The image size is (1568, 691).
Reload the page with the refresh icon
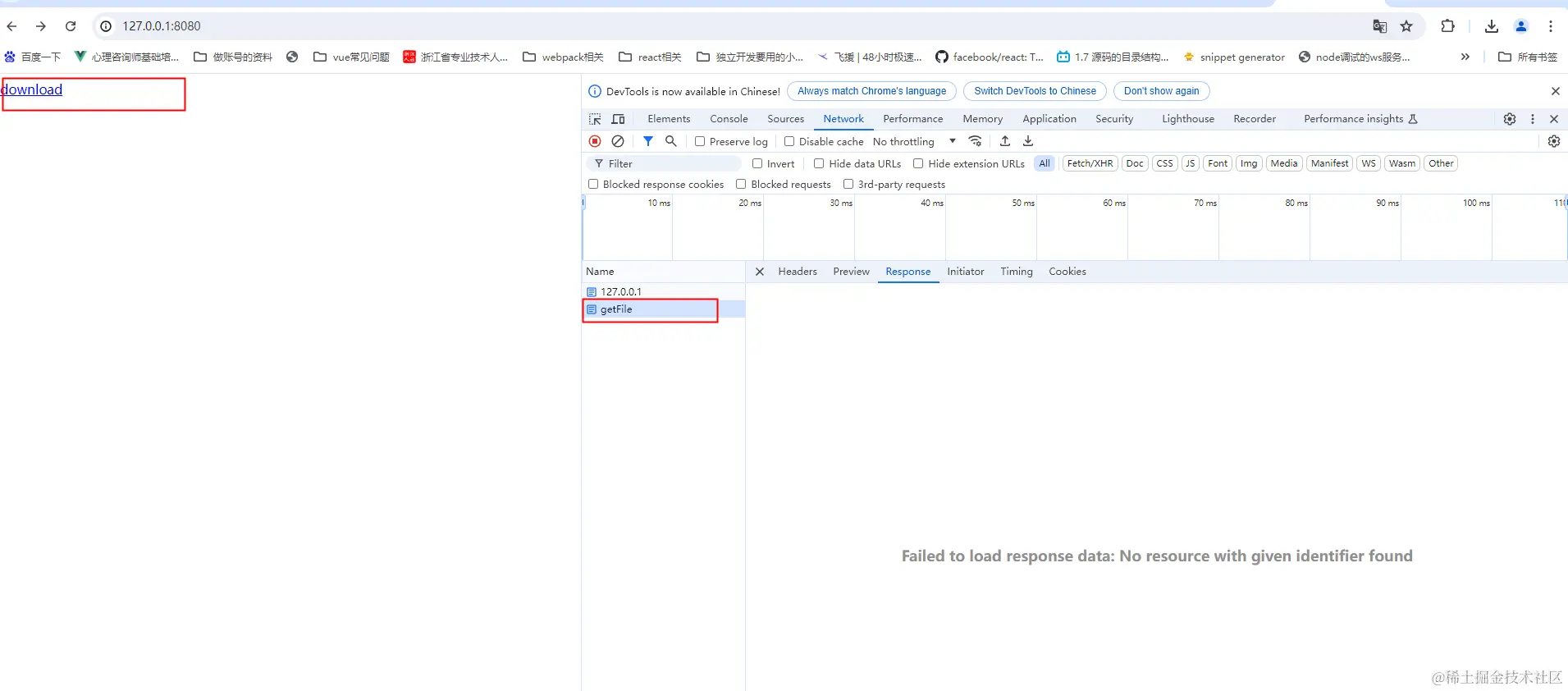(71, 26)
